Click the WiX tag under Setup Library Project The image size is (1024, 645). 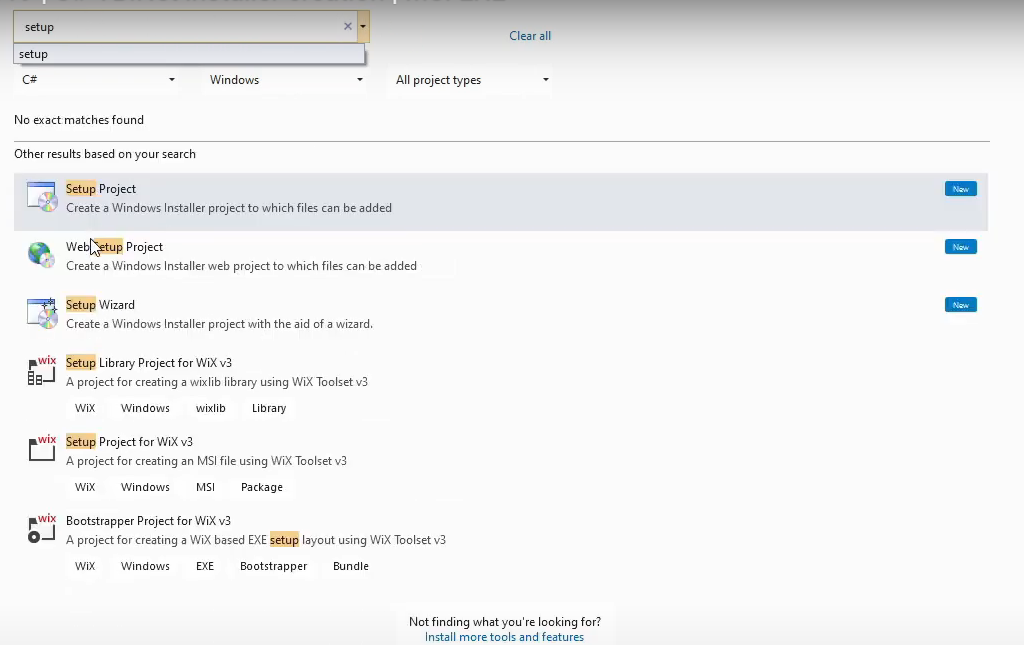tap(85, 408)
